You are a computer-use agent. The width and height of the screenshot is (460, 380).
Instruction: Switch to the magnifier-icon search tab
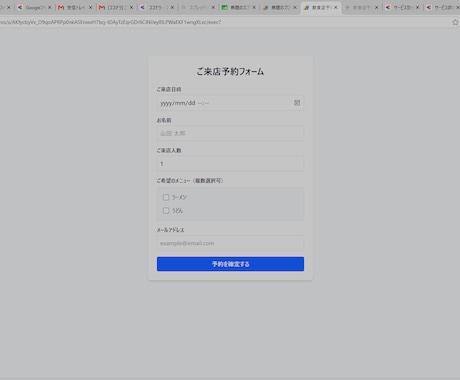[197, 7]
